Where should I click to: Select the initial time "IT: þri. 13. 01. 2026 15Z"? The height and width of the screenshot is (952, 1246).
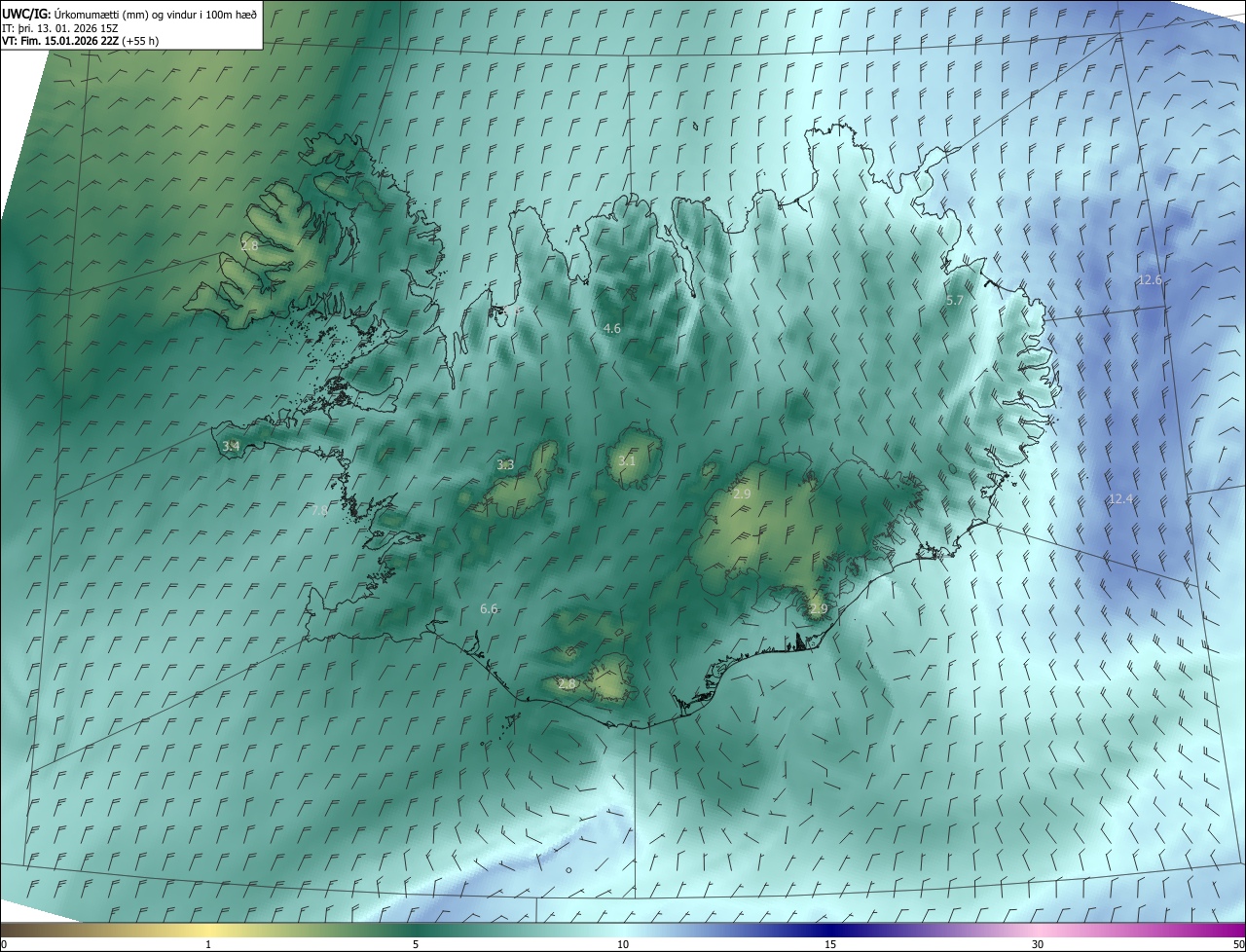(62, 27)
